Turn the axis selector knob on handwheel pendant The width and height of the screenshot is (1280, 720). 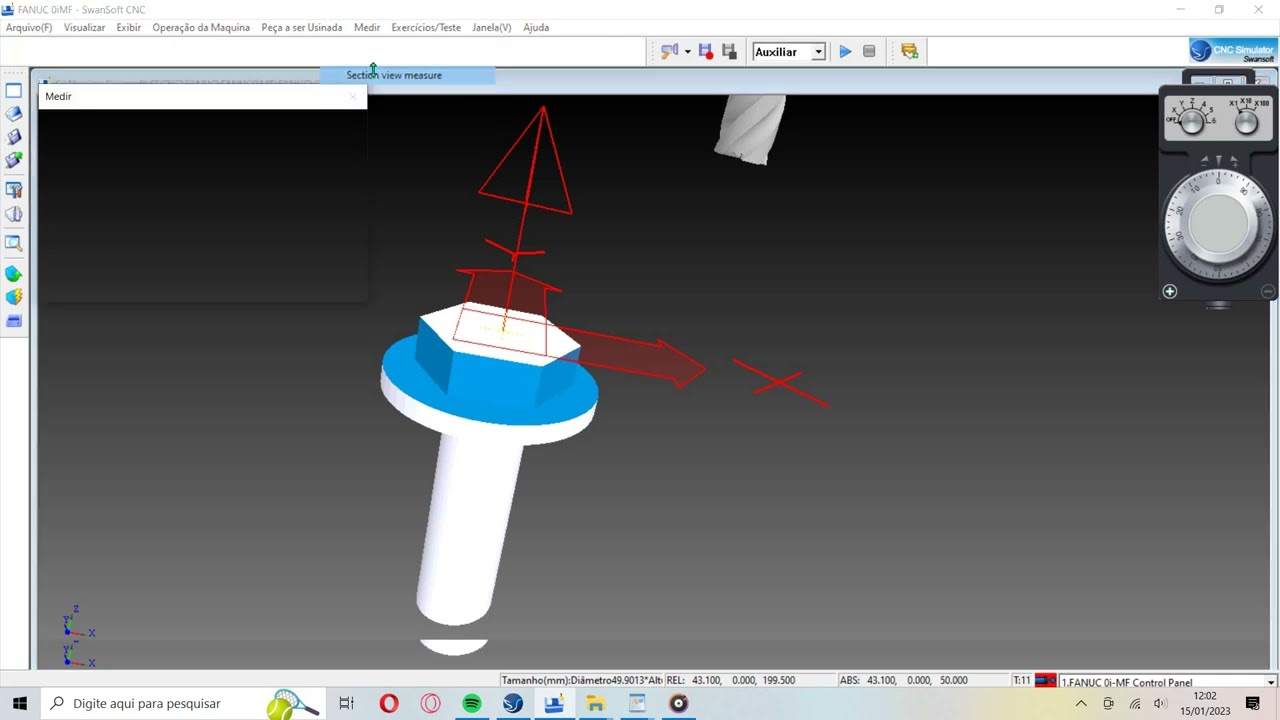click(x=1191, y=122)
